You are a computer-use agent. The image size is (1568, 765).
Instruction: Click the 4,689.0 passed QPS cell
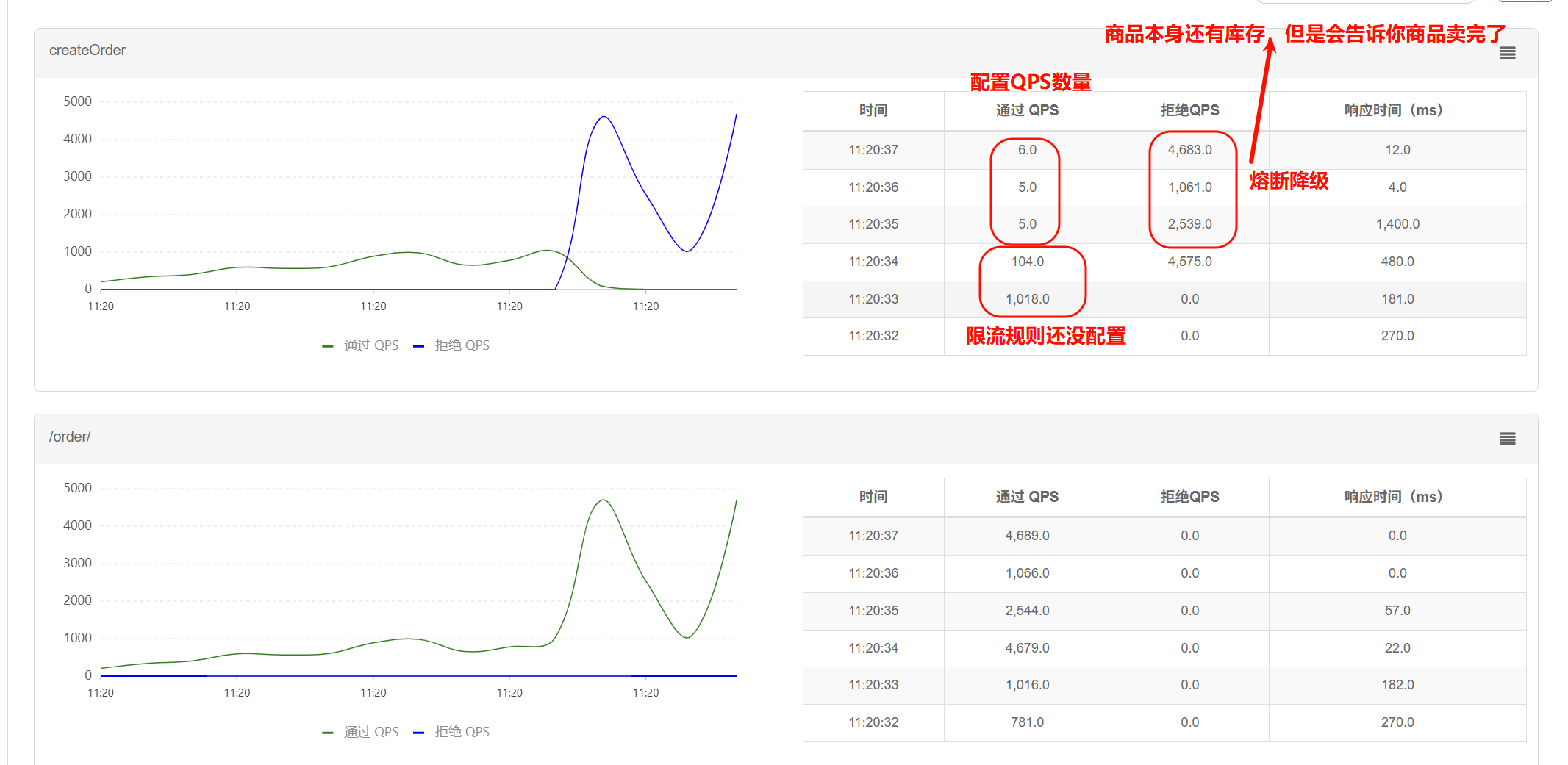click(1027, 536)
